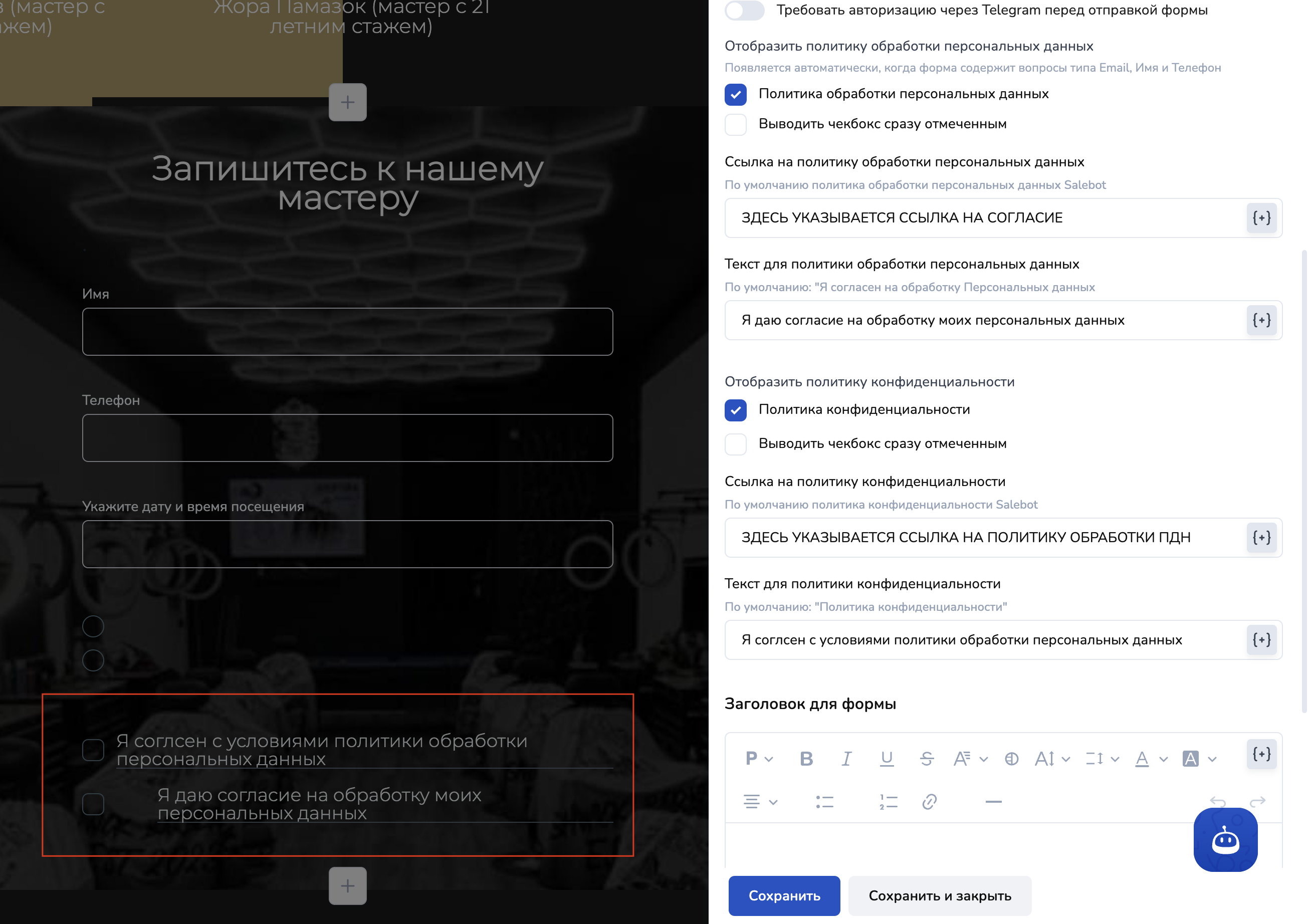Toggle Telegram authorization requirement switch
Screen dimensions: 1310x924
tap(744, 10)
